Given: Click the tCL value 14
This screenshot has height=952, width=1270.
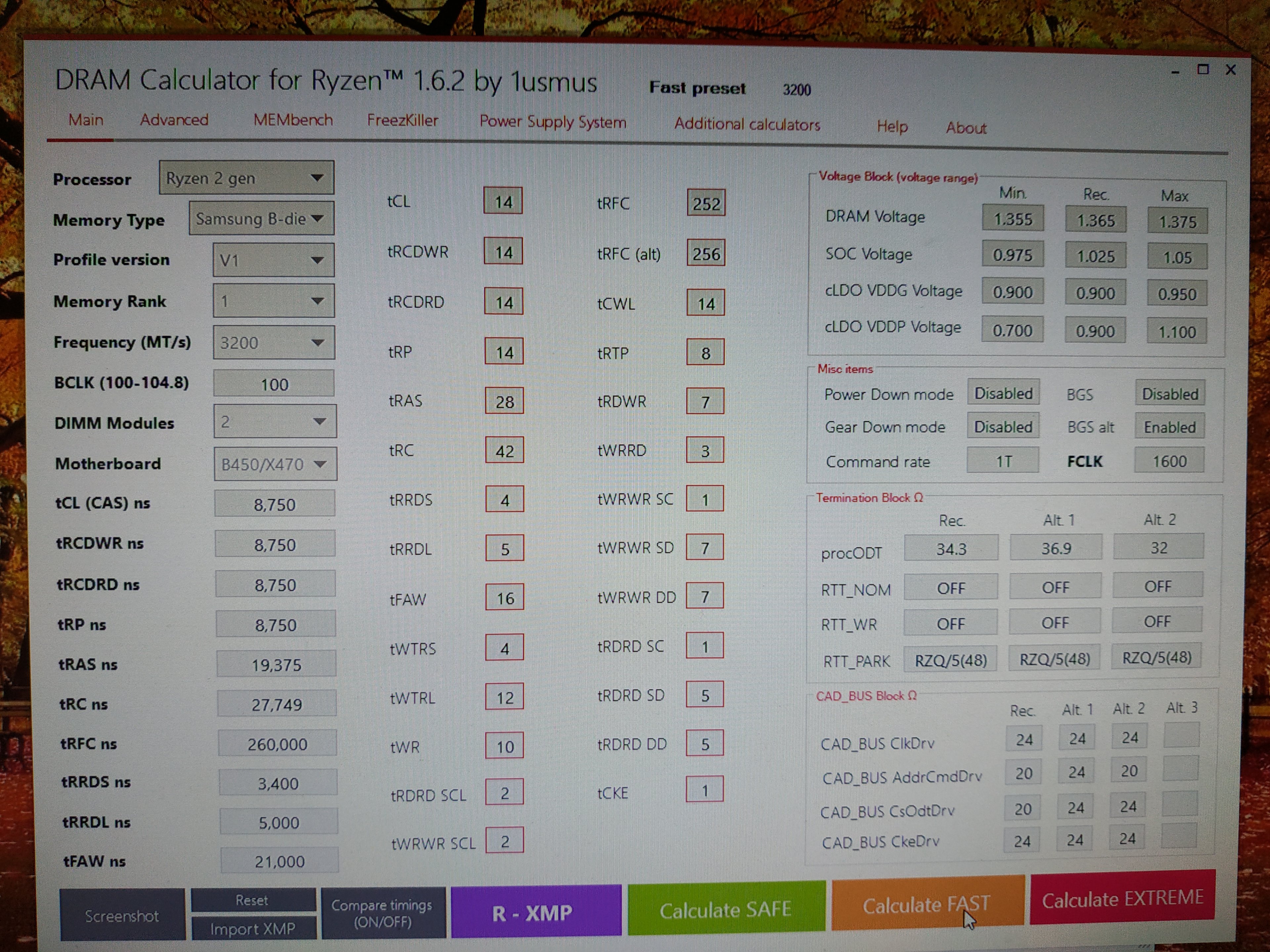Looking at the screenshot, I should pyautogui.click(x=503, y=201).
